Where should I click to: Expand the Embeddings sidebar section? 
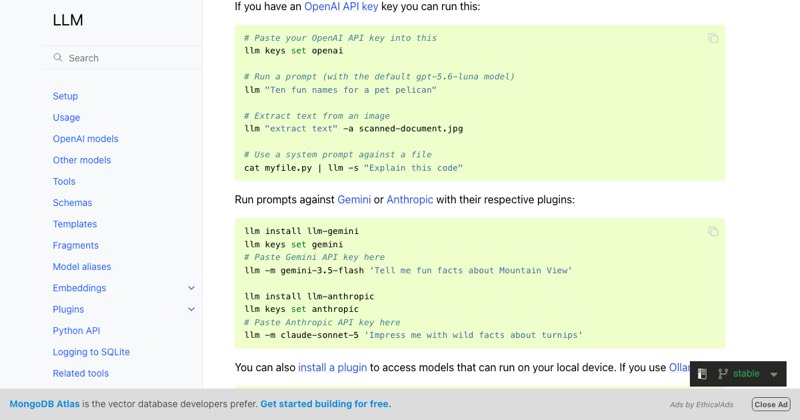coord(191,288)
